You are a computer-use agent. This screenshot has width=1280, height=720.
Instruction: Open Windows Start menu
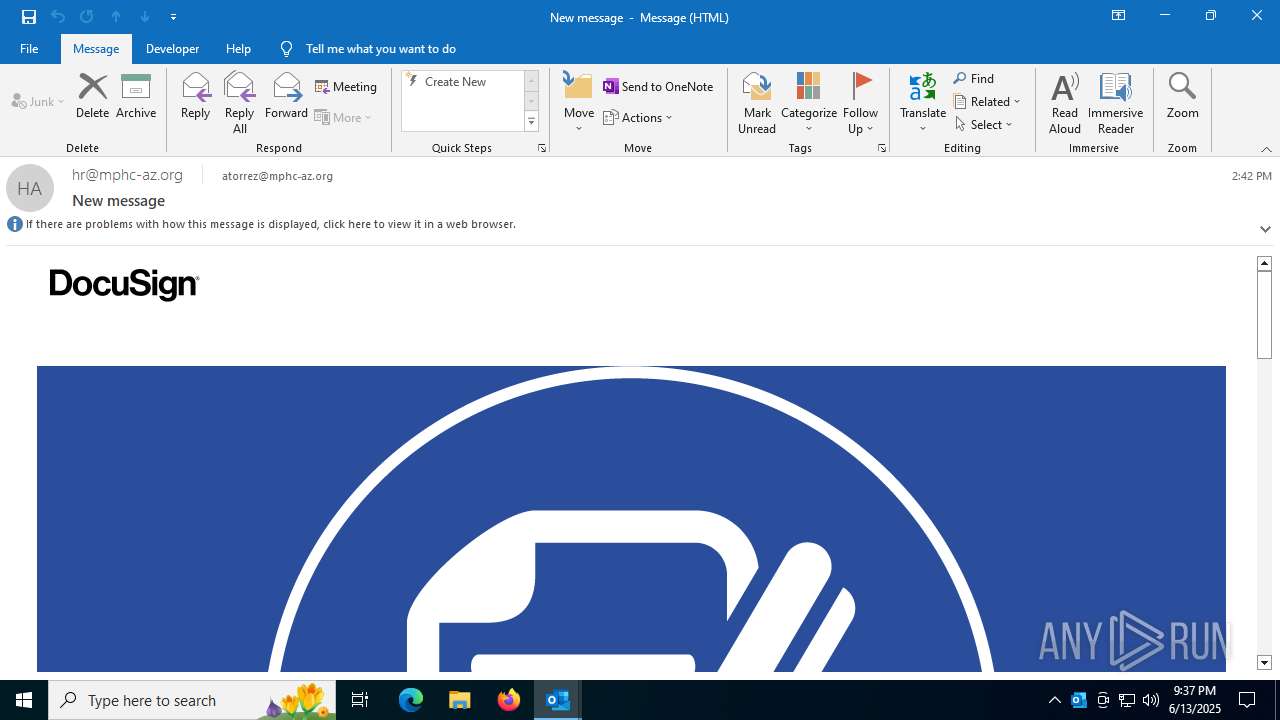click(24, 700)
